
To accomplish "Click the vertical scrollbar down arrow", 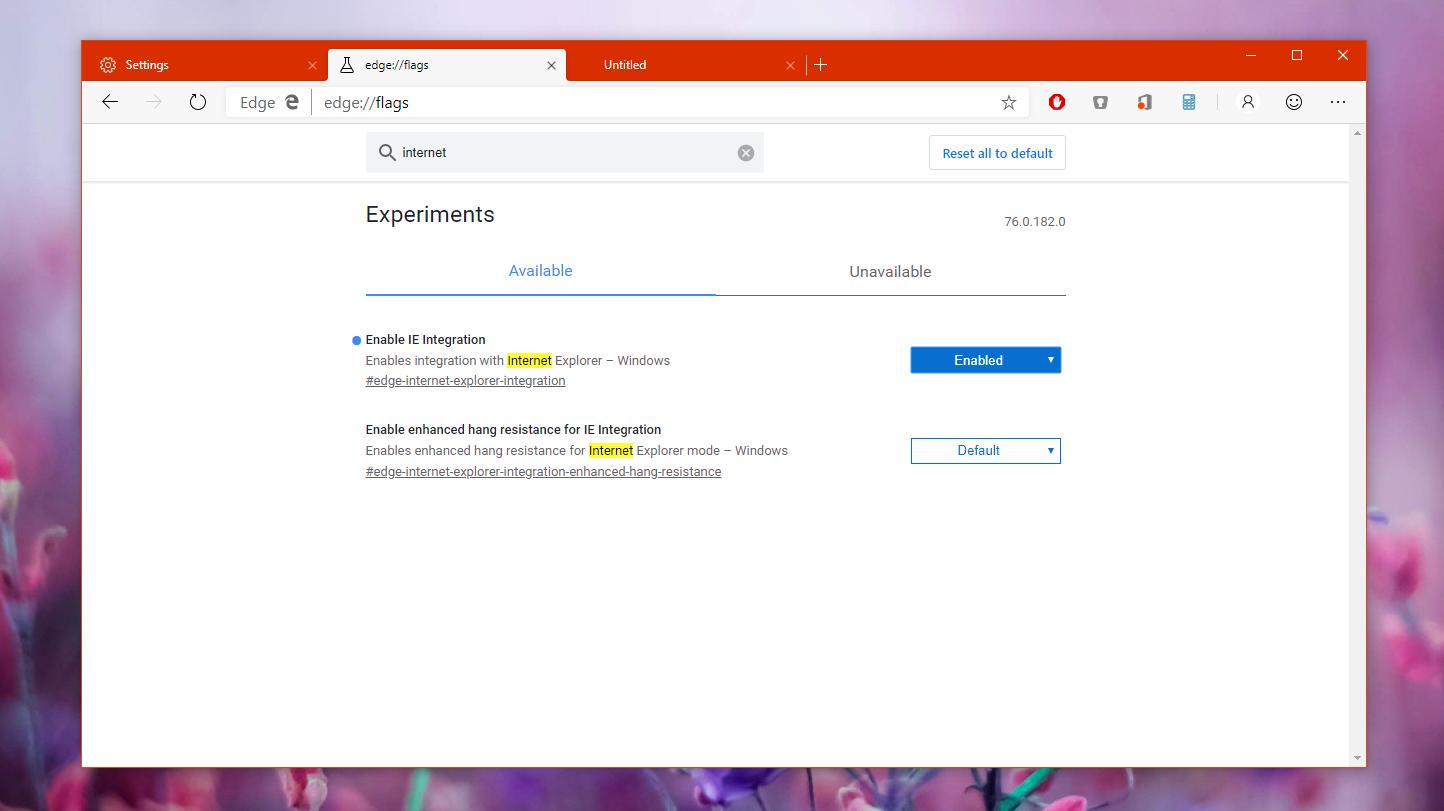I will coord(1357,758).
